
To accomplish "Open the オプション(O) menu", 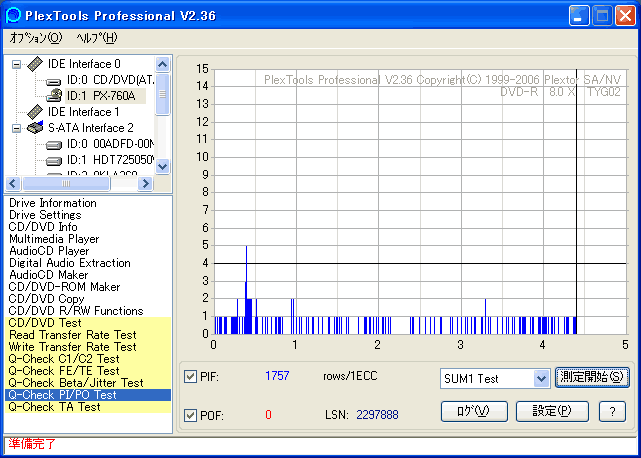I will pyautogui.click(x=36, y=38).
